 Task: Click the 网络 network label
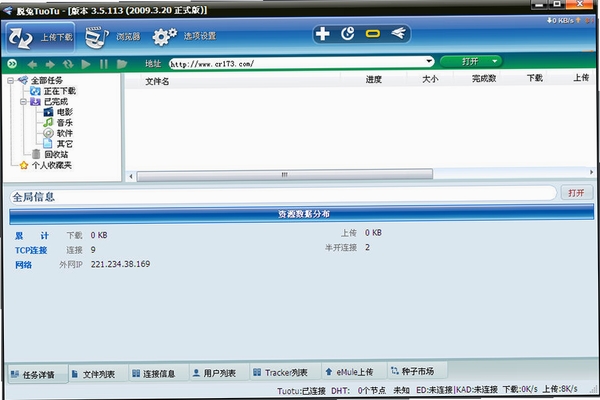[23, 265]
